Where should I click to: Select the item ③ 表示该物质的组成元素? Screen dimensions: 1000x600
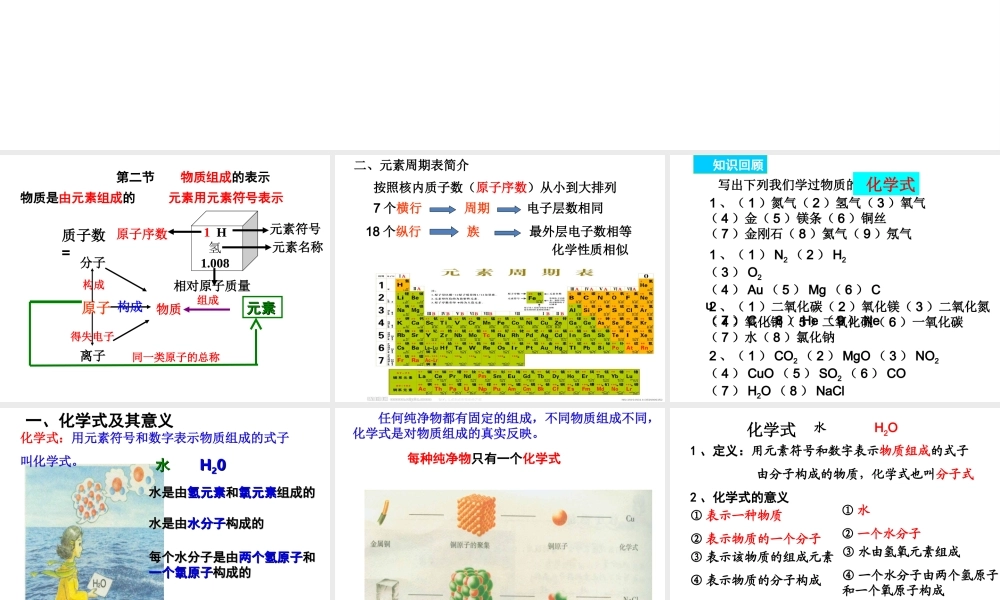(761, 557)
